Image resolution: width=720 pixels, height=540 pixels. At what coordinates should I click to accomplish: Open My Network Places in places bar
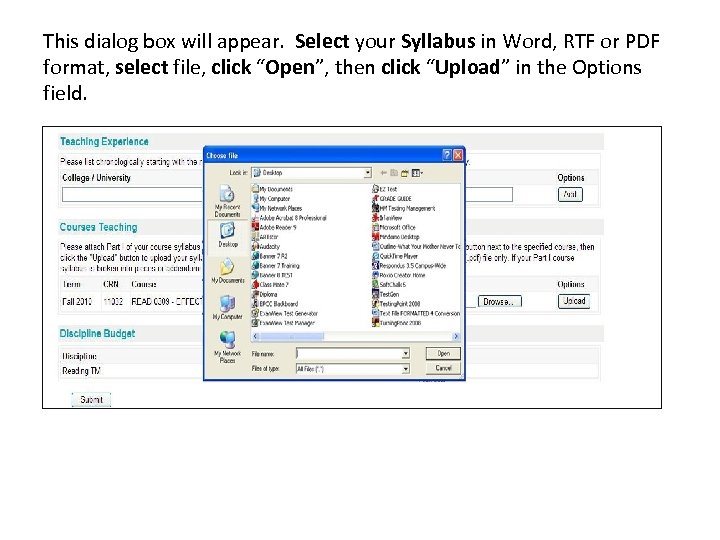pyautogui.click(x=227, y=347)
